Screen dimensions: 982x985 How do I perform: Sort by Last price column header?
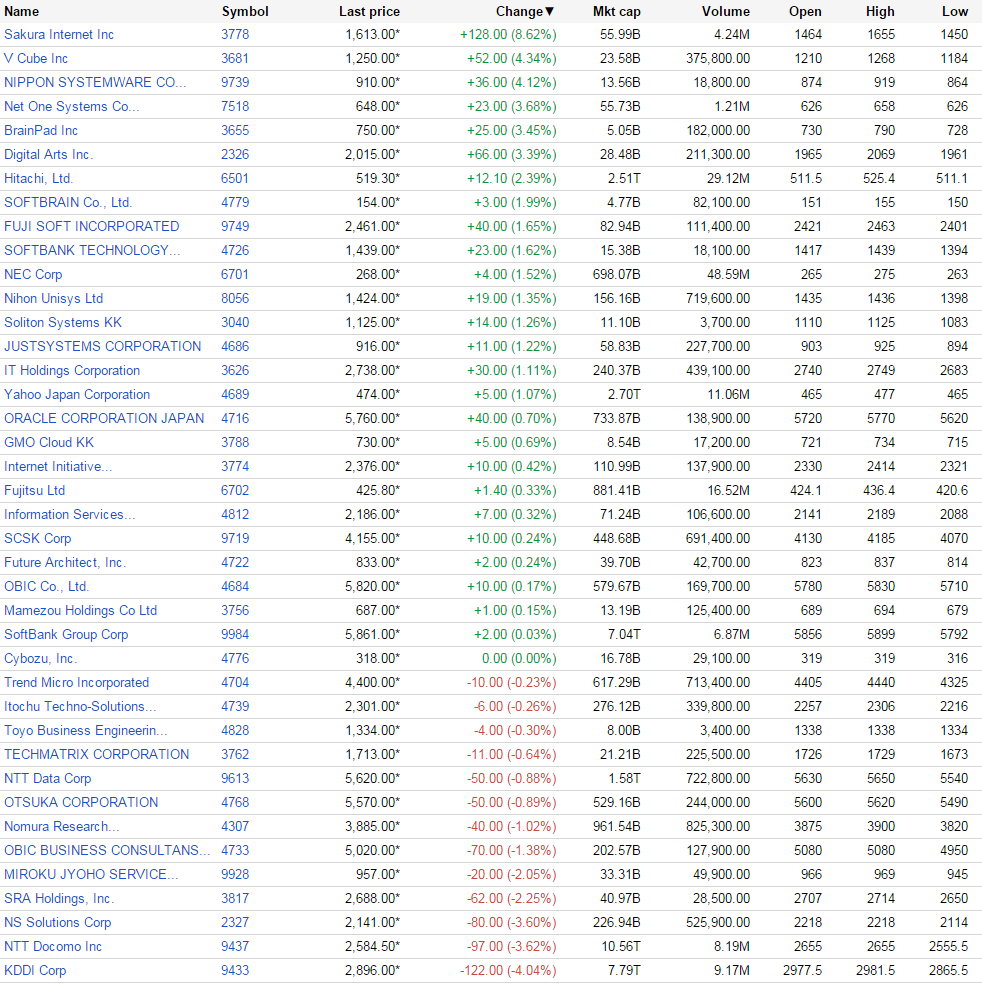point(369,11)
